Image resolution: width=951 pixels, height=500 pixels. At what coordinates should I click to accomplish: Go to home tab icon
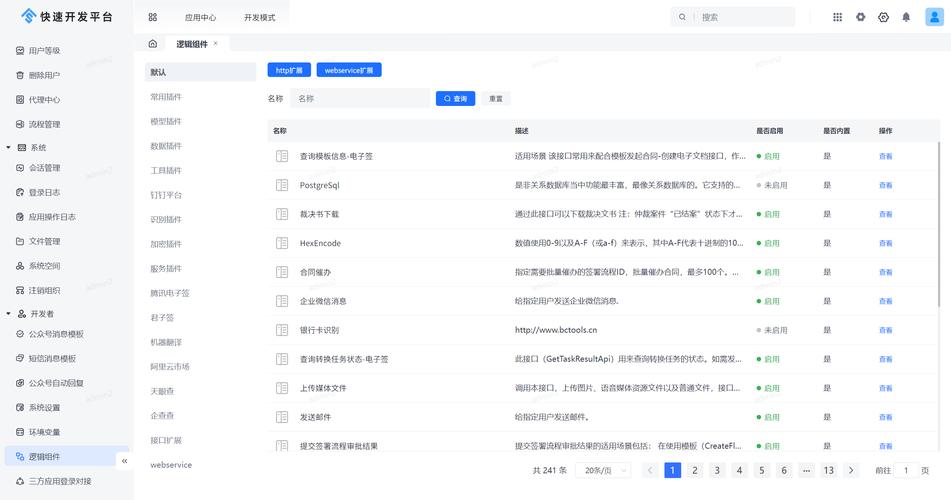click(x=153, y=44)
